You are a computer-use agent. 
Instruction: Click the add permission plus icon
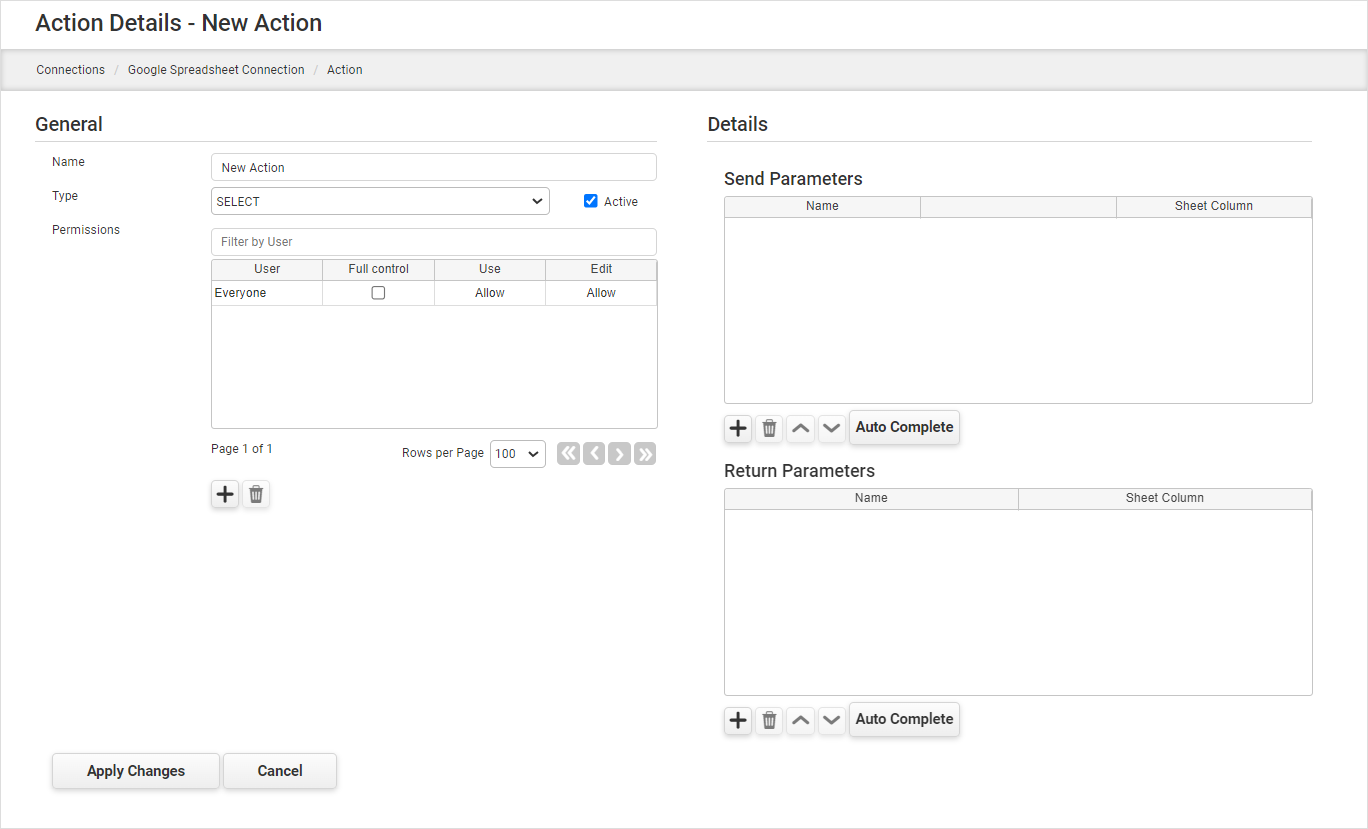tap(225, 494)
